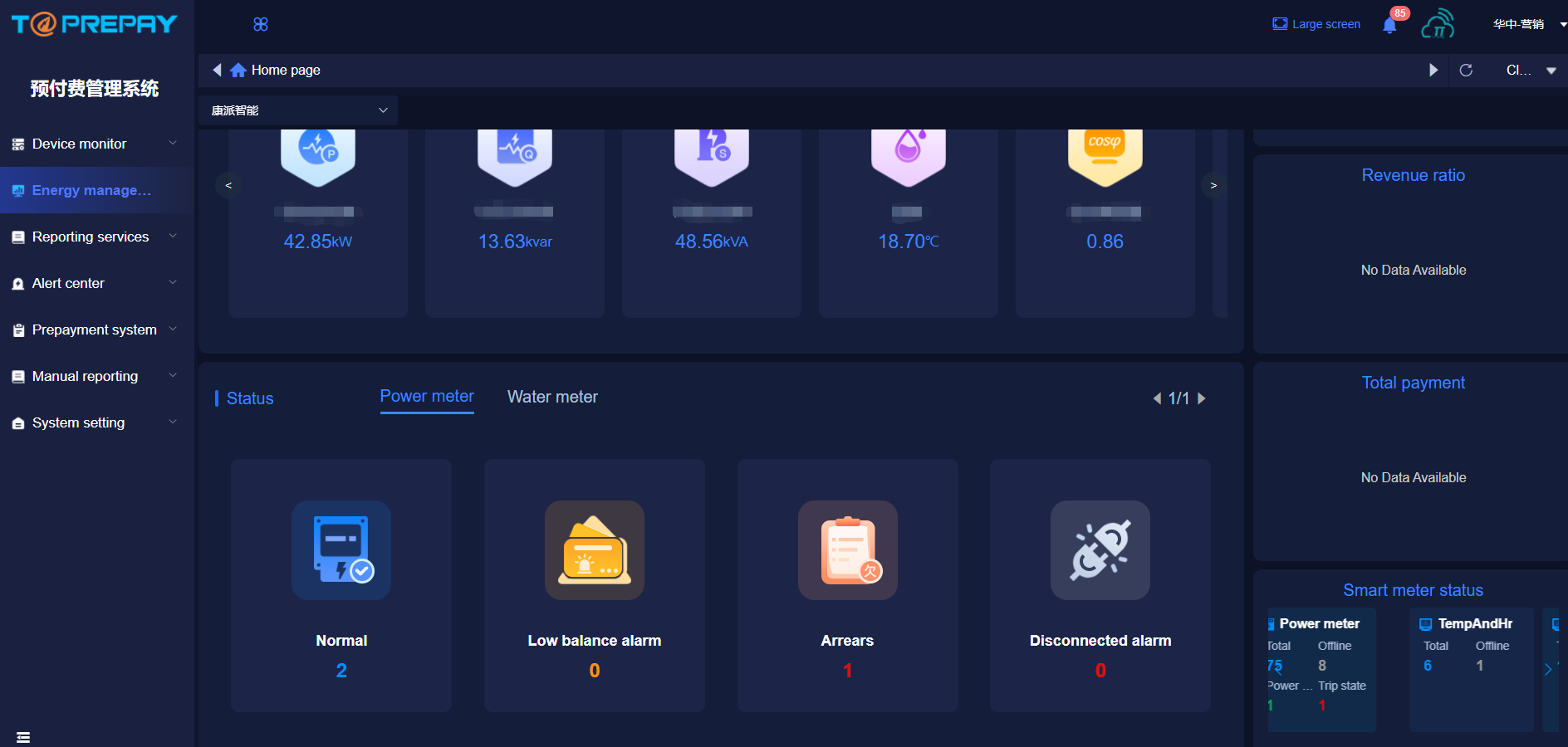Open the Low balance alarm wallet icon
This screenshot has height=747, width=1568.
pyautogui.click(x=595, y=550)
